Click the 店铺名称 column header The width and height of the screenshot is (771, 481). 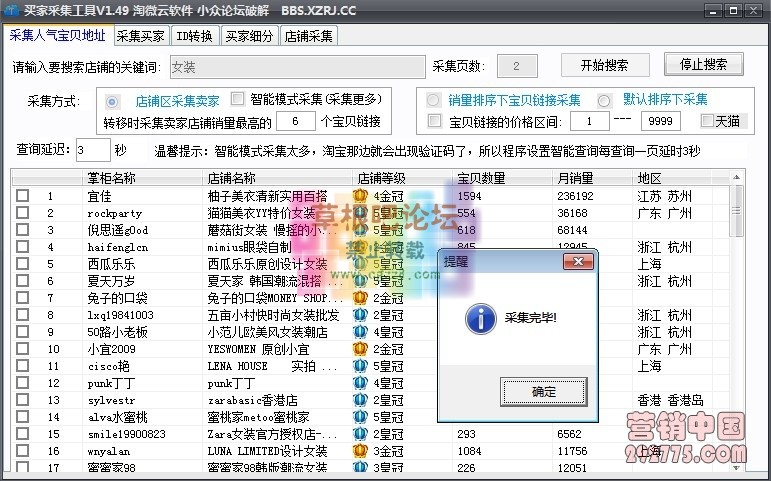(x=277, y=178)
